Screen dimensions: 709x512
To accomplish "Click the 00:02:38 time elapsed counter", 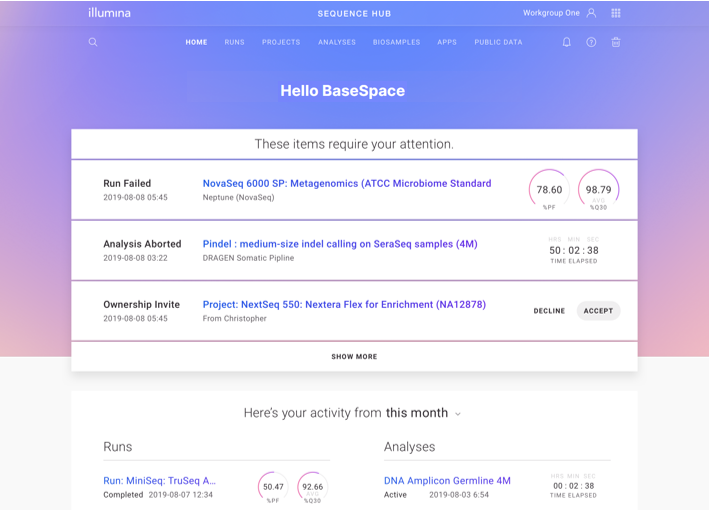I will point(573,486).
